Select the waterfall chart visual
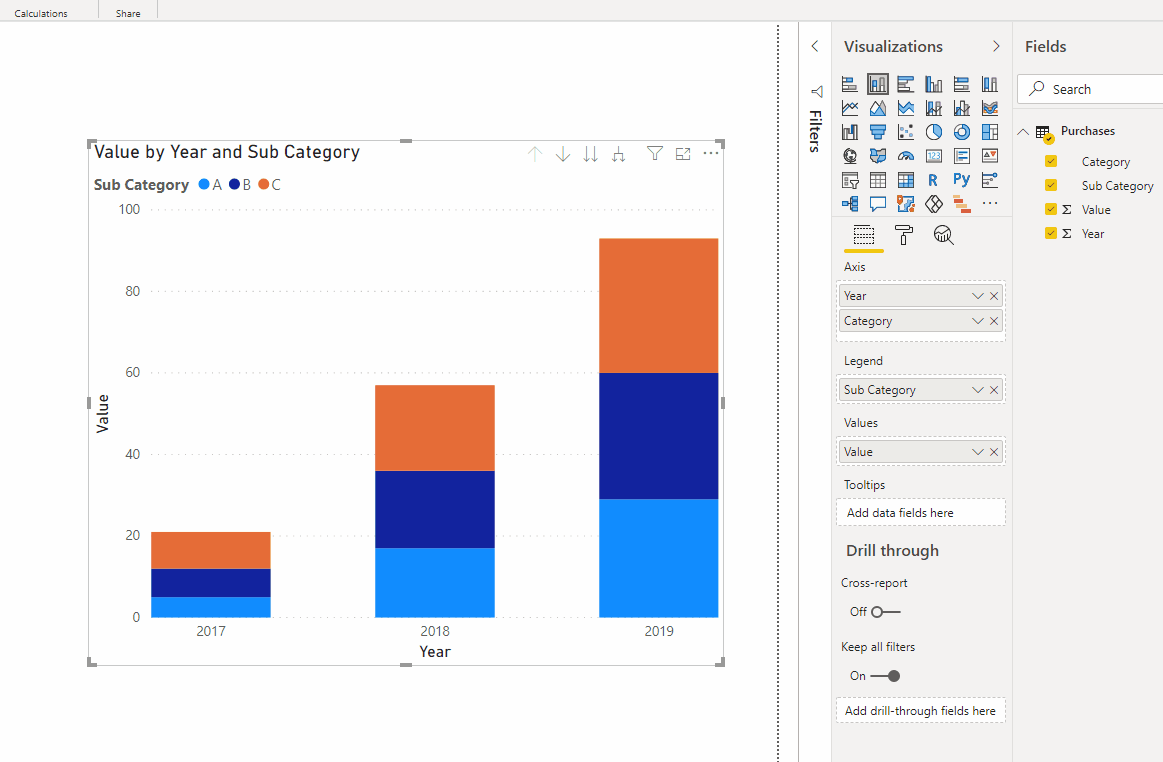The width and height of the screenshot is (1163, 762). (850, 132)
